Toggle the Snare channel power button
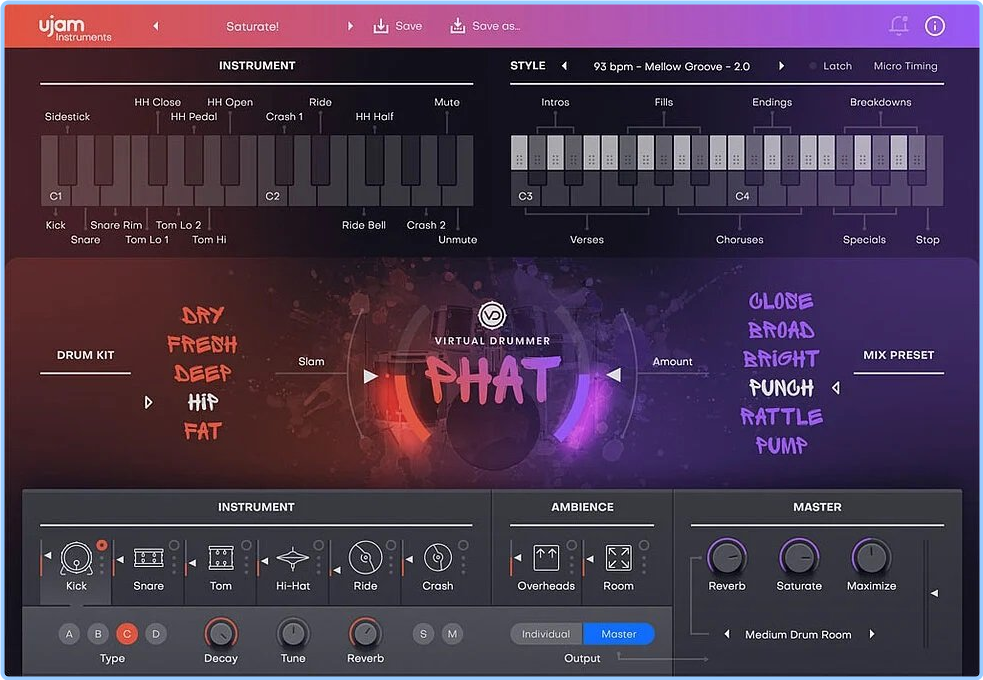This screenshot has height=680, width=983. tap(174, 545)
